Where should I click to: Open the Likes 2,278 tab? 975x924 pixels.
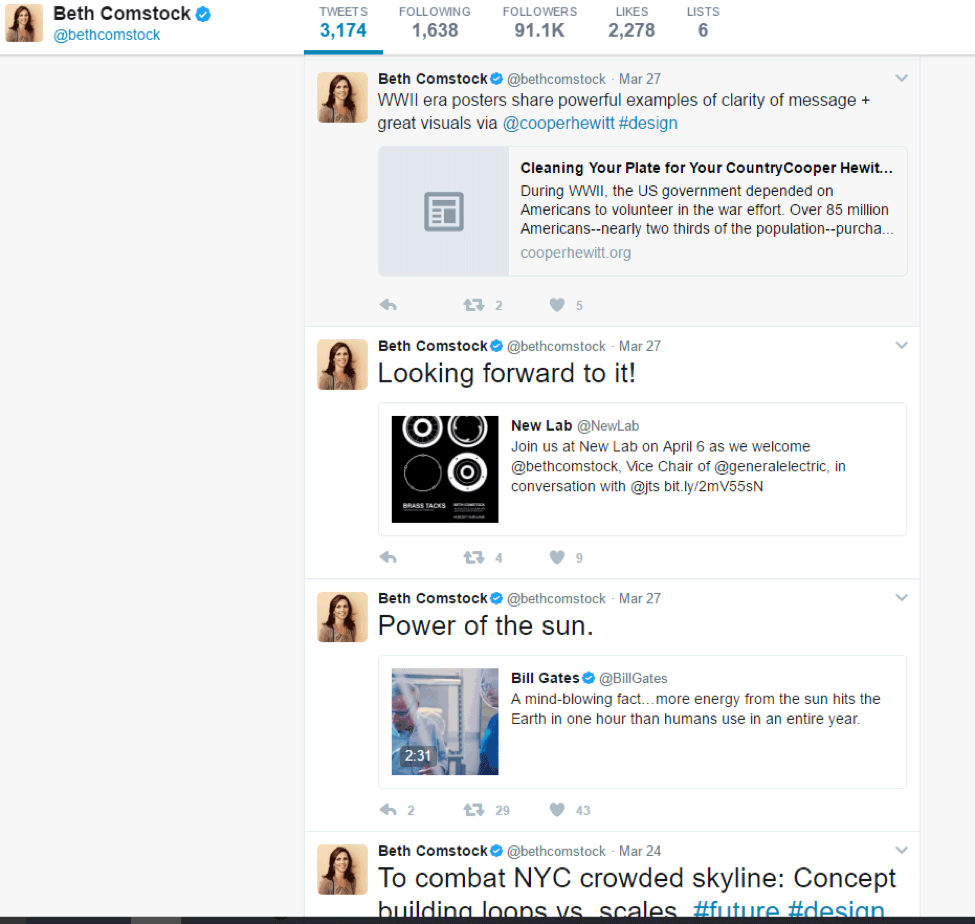point(632,24)
